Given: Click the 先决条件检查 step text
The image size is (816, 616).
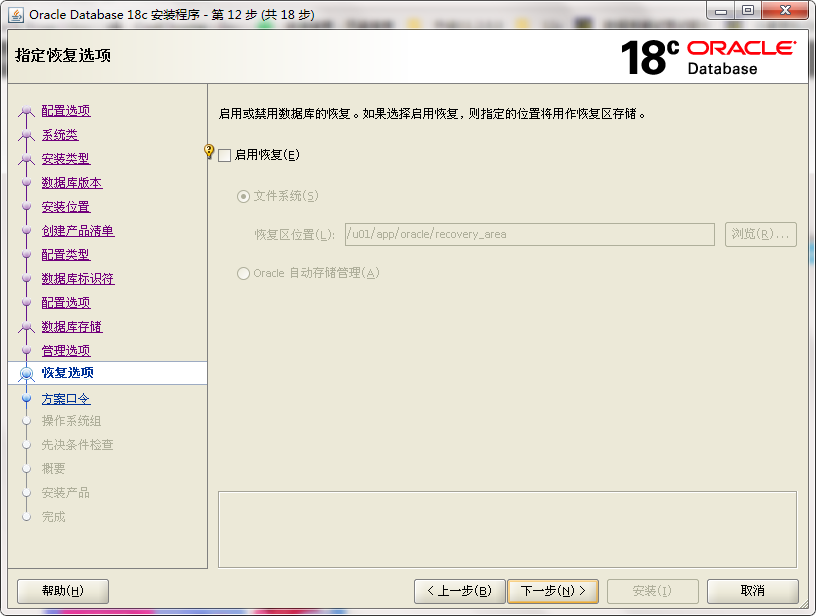Looking at the screenshot, I should [x=78, y=445].
